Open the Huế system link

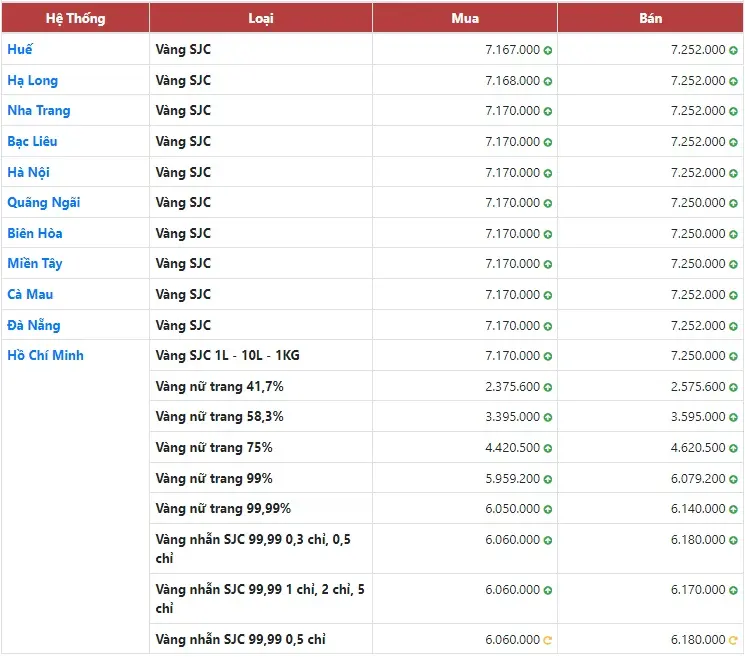[x=20, y=49]
